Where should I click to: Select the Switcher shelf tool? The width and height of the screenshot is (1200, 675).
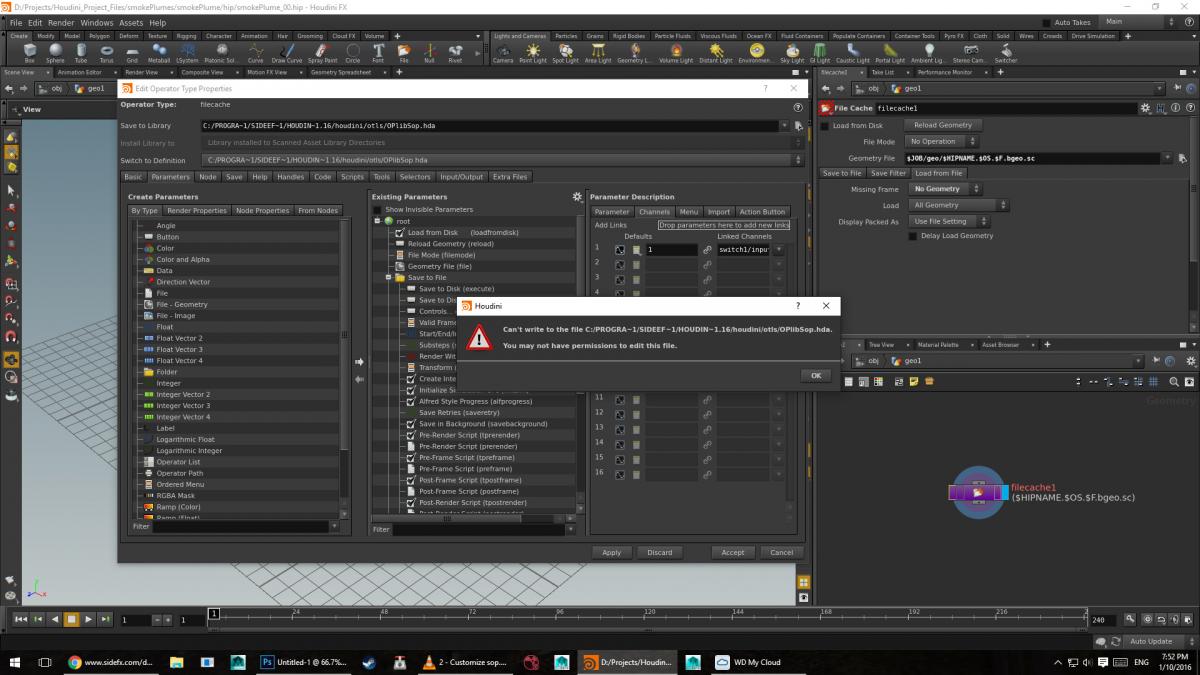(1005, 53)
